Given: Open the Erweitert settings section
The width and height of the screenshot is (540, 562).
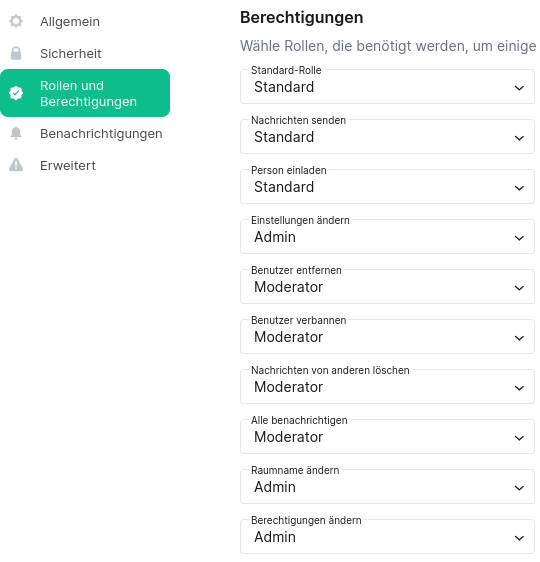Looking at the screenshot, I should click(x=85, y=165).
